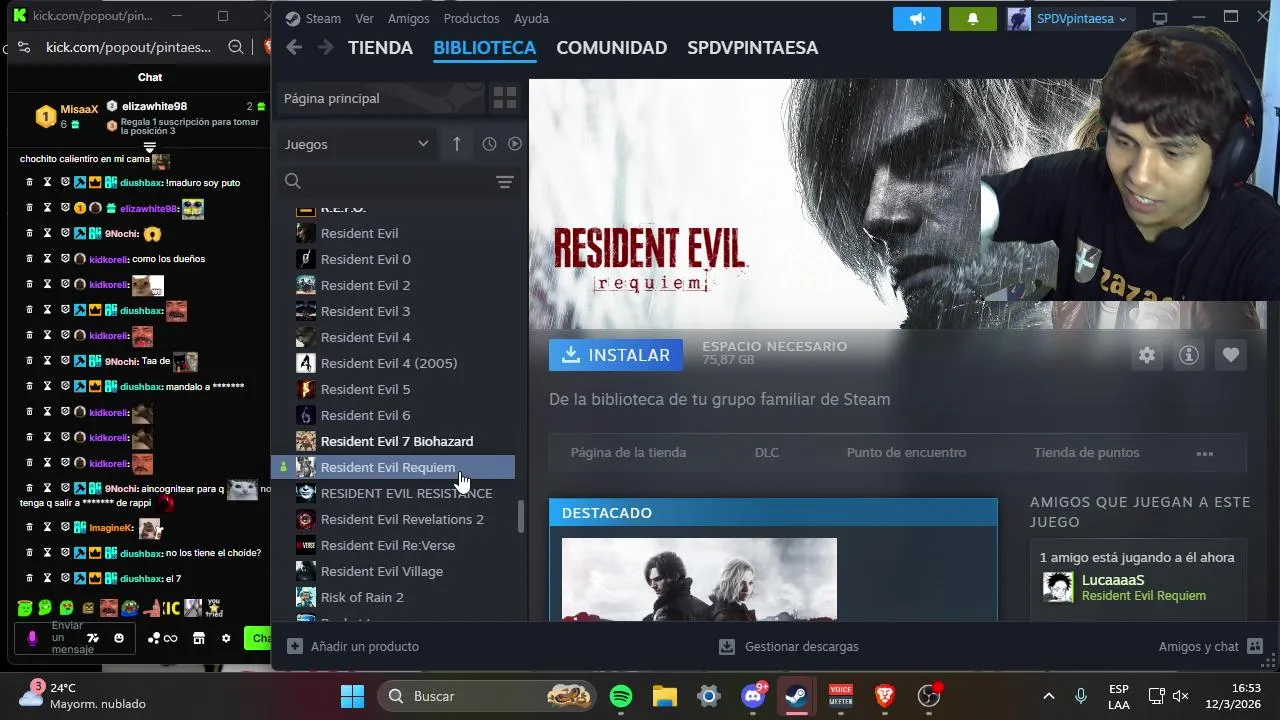Open the DLC link

tap(766, 453)
